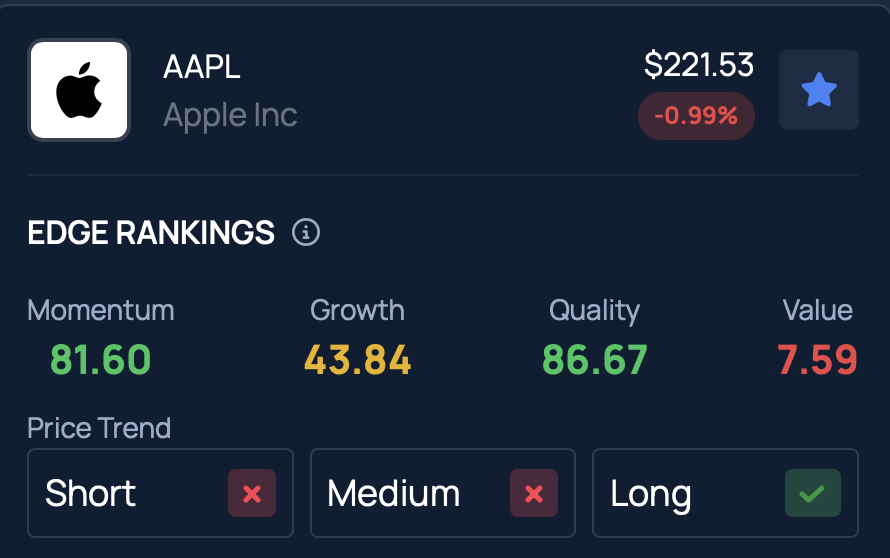890x558 pixels.
Task: Select the Medium price trend box
Action: tap(443, 493)
